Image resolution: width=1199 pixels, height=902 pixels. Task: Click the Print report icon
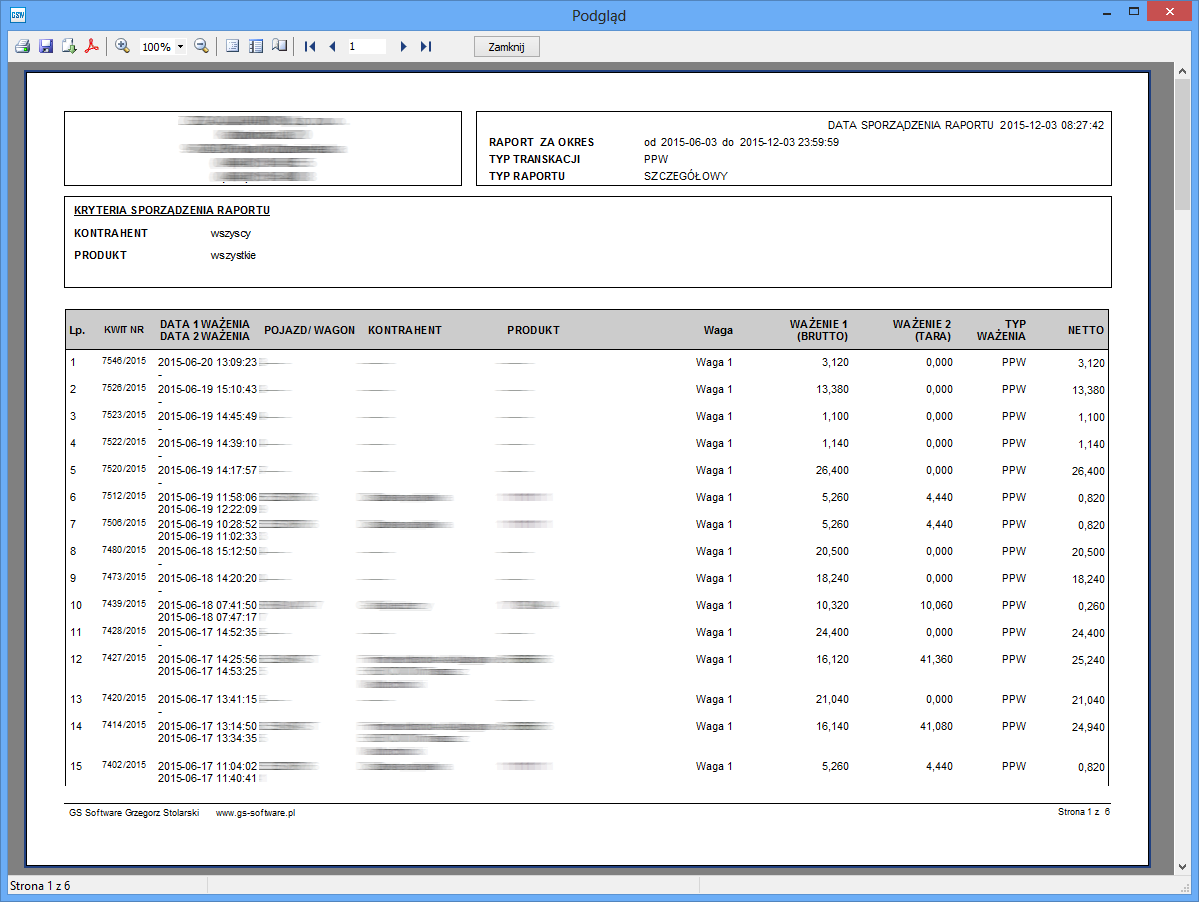(x=22, y=46)
